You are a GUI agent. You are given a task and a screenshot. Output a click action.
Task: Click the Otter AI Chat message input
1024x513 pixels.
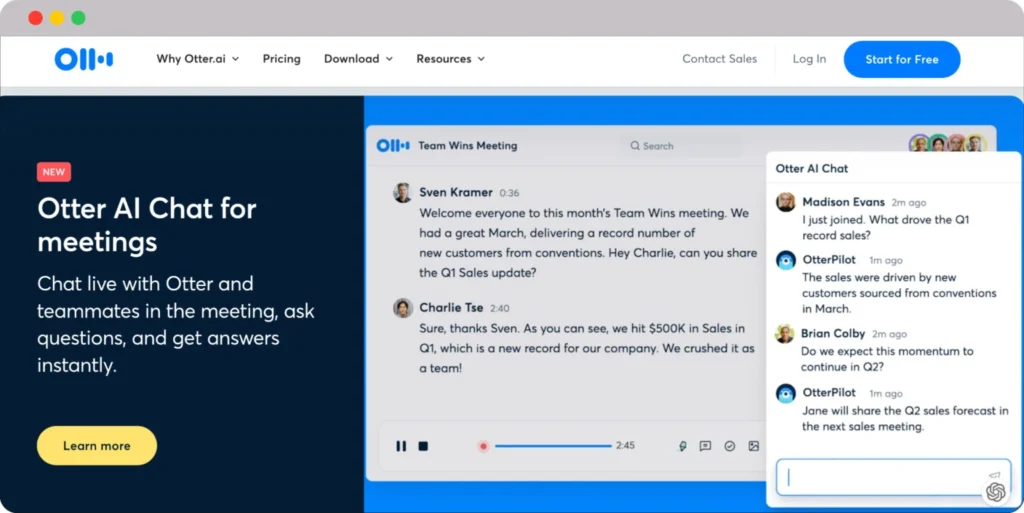880,477
